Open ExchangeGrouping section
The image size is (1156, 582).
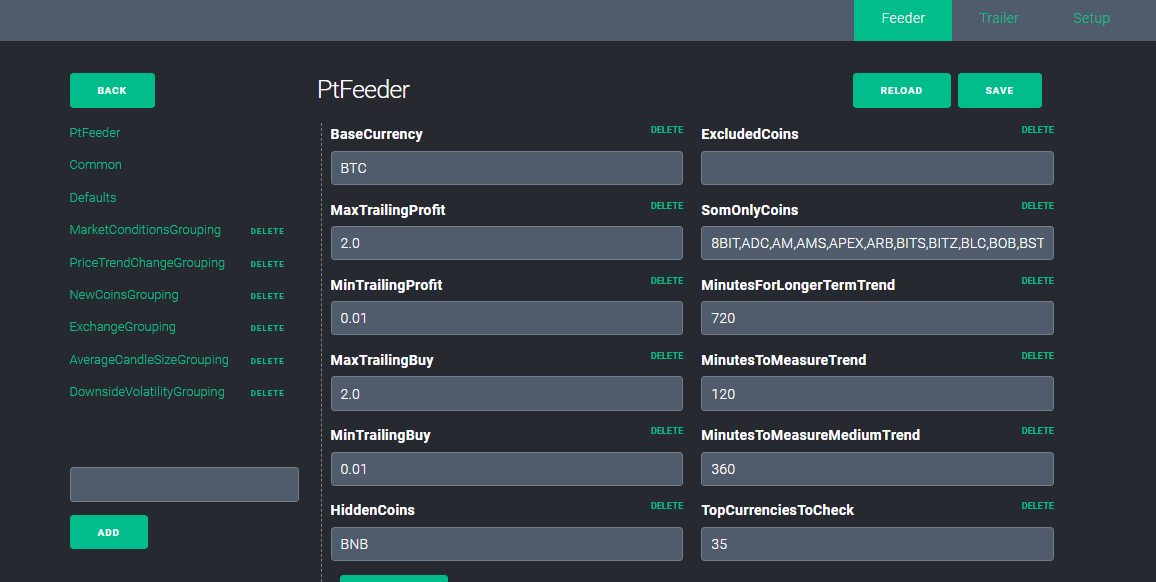pos(122,327)
